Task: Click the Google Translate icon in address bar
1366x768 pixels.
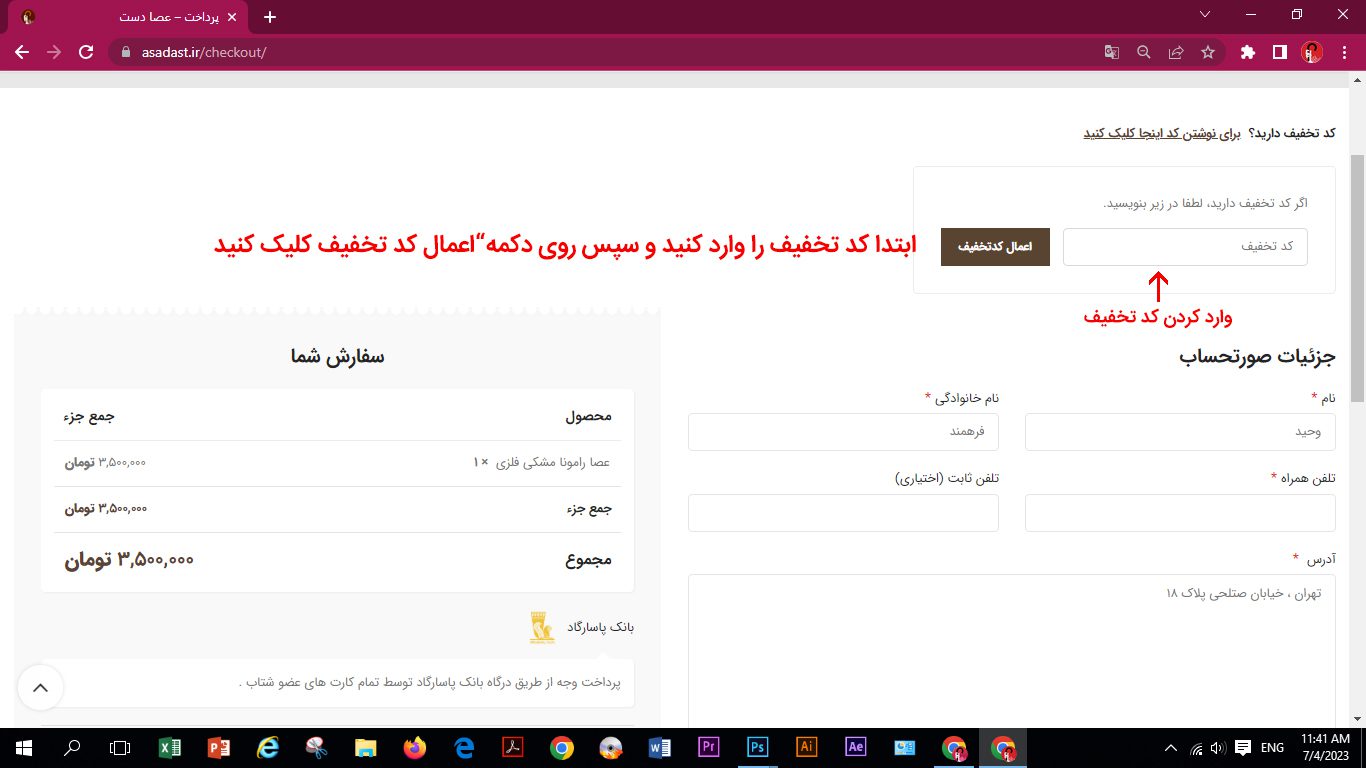Action: 1111,52
